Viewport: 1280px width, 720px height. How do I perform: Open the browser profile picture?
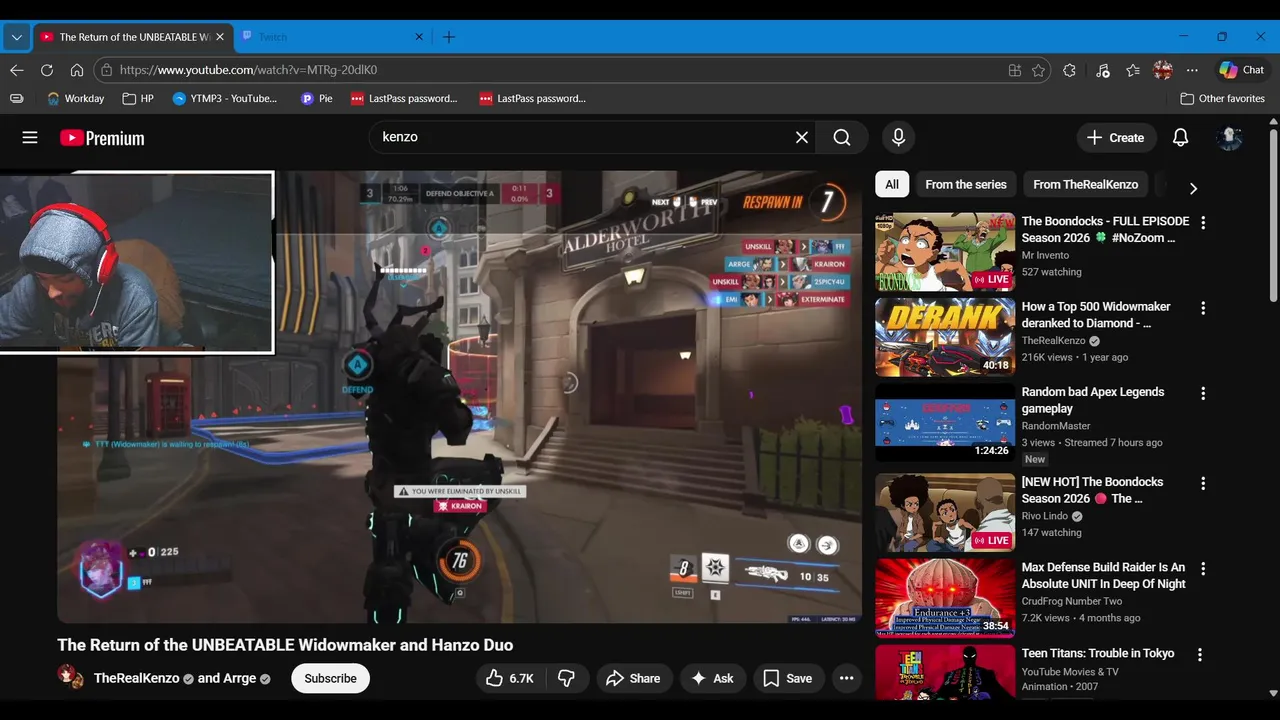coord(1162,70)
